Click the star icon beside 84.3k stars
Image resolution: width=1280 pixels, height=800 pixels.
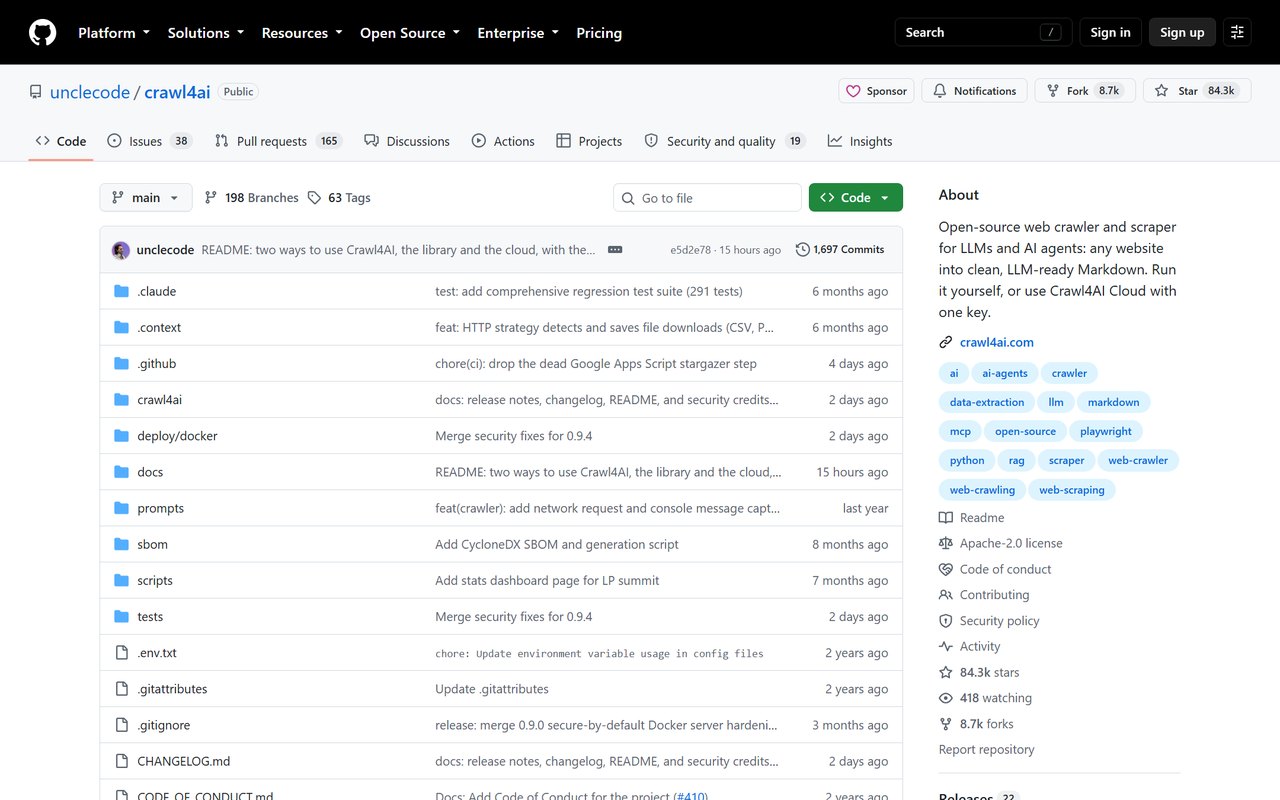coord(946,672)
